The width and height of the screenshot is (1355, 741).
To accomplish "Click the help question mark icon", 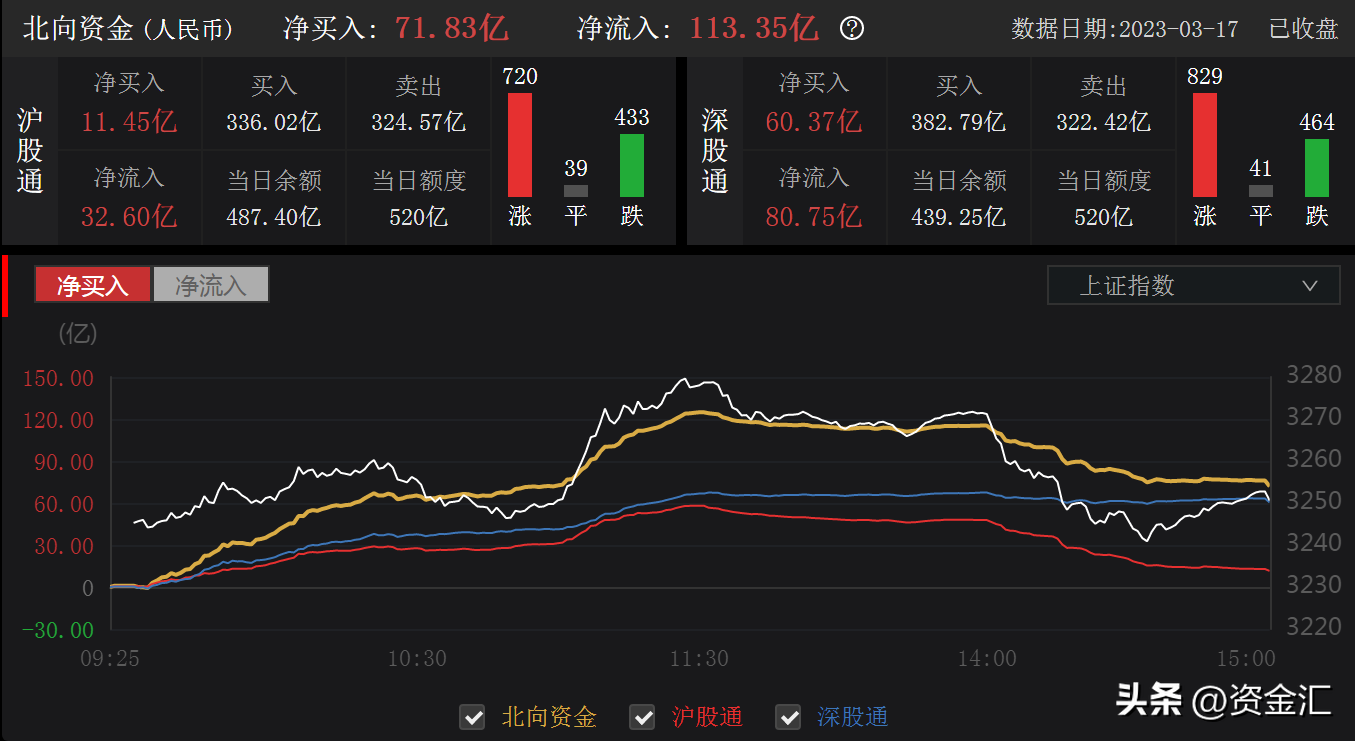I will coord(852,28).
